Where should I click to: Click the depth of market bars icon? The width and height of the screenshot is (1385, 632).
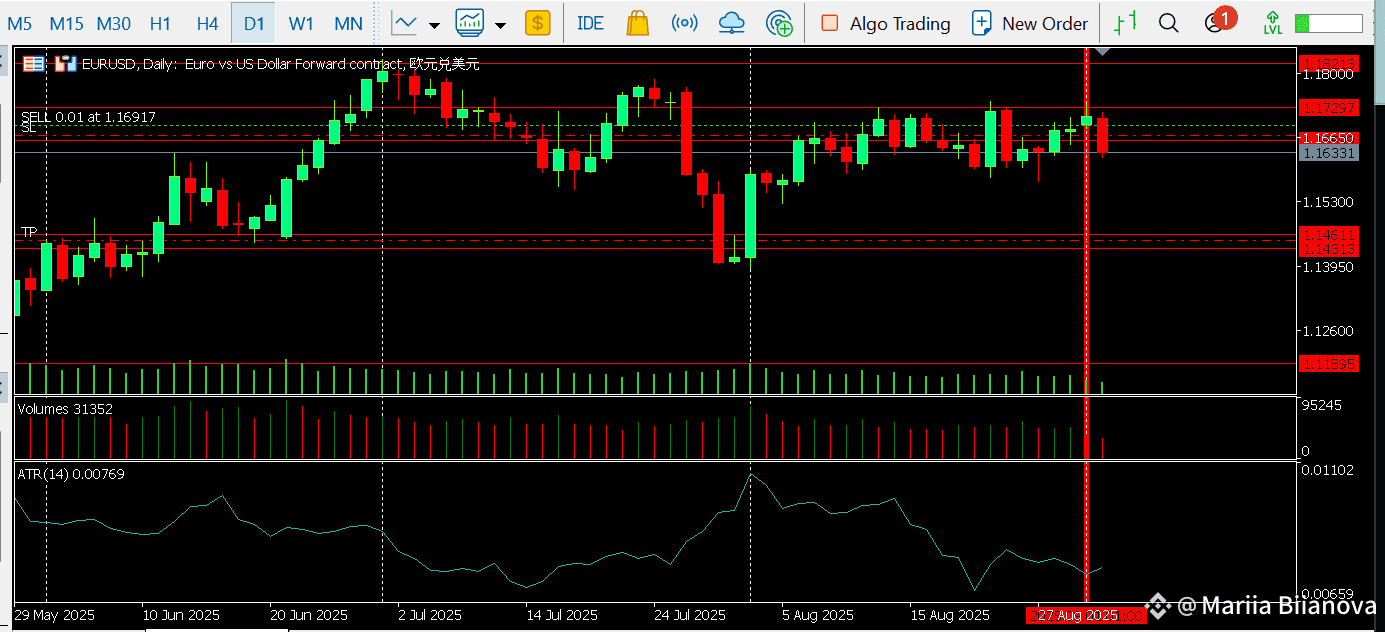pos(1126,23)
